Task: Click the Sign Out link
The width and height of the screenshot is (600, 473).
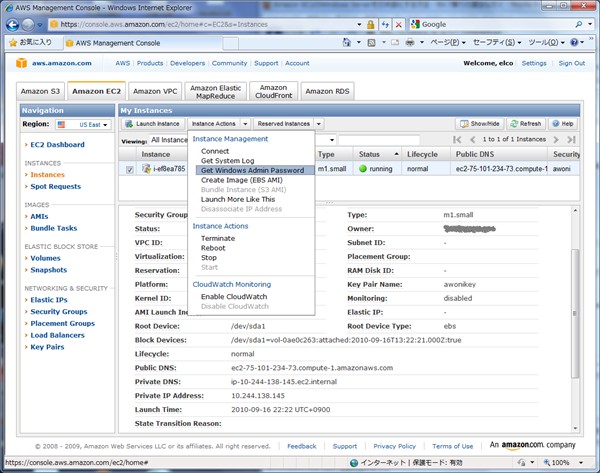Action: coord(572,63)
